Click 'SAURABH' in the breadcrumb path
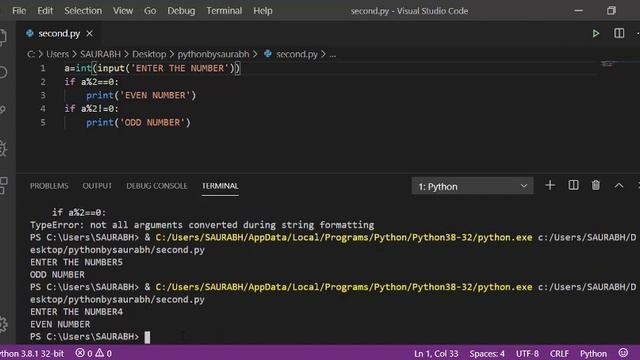This screenshot has width=640, height=360. click(x=100, y=54)
